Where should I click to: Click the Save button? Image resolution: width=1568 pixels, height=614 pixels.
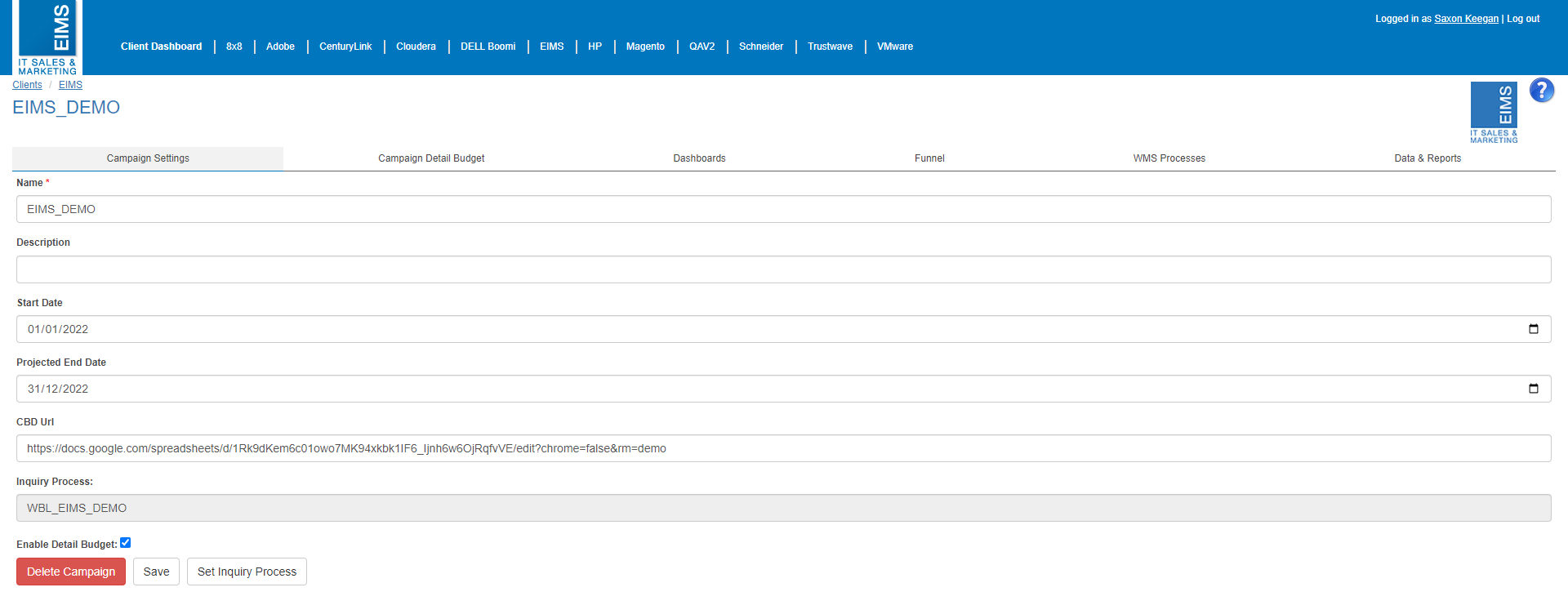pos(156,572)
